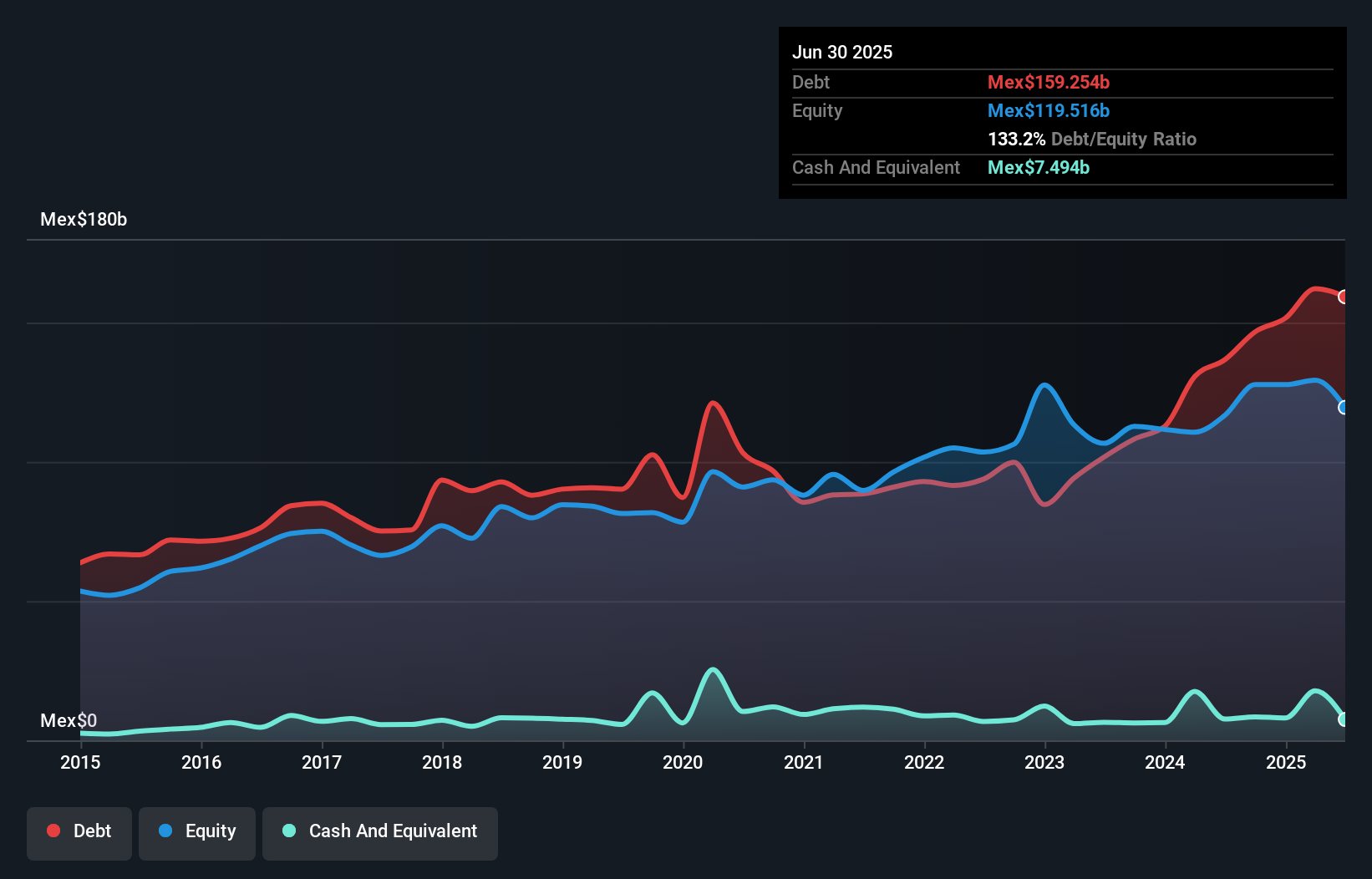Screen dimensions: 1372x879
Task: Click the blue Equity legend dot
Action: (x=165, y=831)
